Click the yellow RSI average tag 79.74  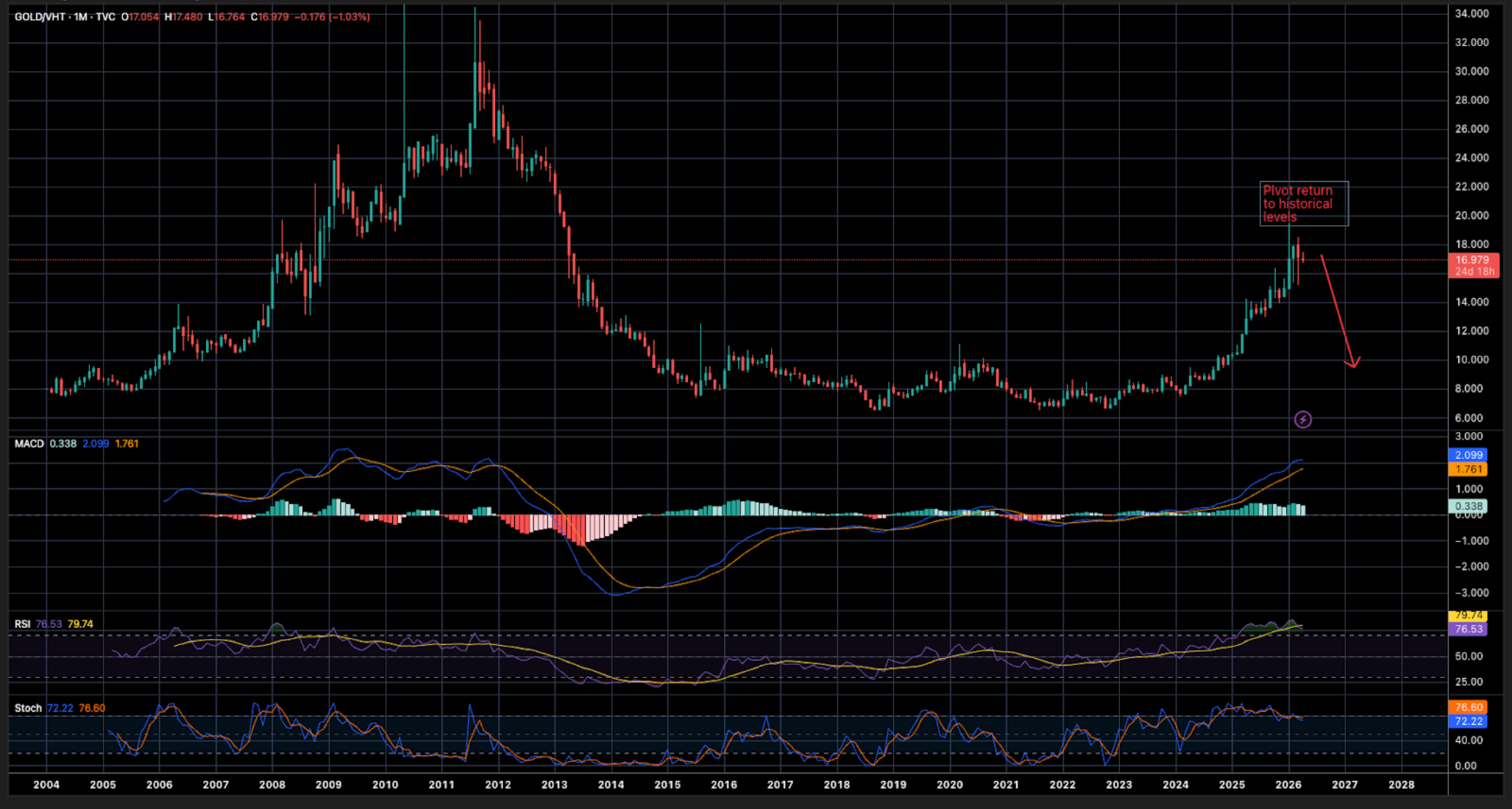1468,615
